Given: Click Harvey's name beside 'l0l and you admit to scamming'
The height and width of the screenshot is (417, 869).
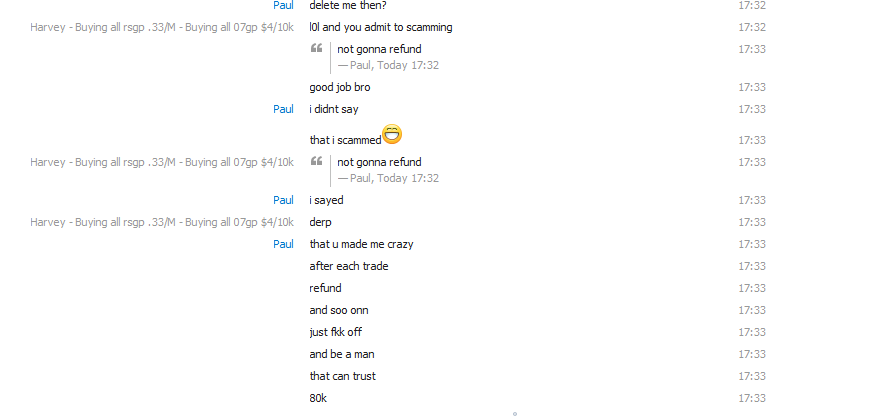Looking at the screenshot, I should tap(162, 27).
